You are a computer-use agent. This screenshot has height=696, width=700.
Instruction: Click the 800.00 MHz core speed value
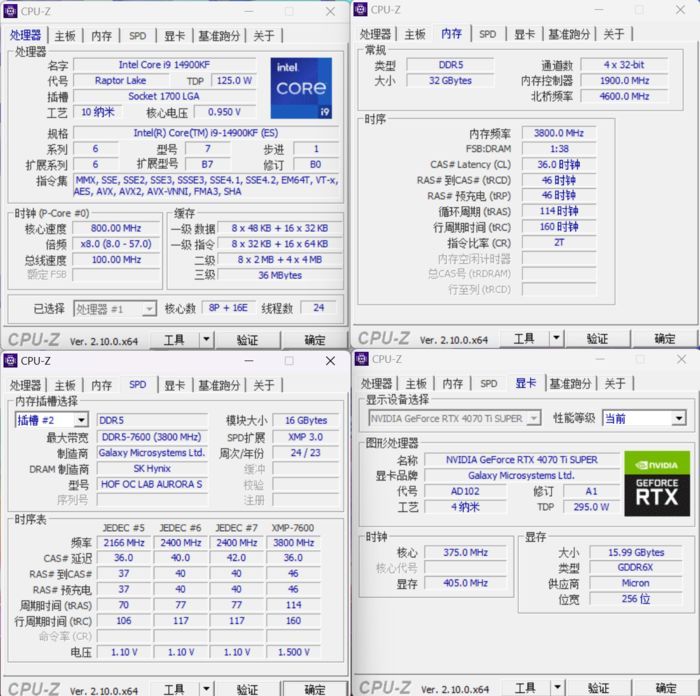click(x=116, y=228)
